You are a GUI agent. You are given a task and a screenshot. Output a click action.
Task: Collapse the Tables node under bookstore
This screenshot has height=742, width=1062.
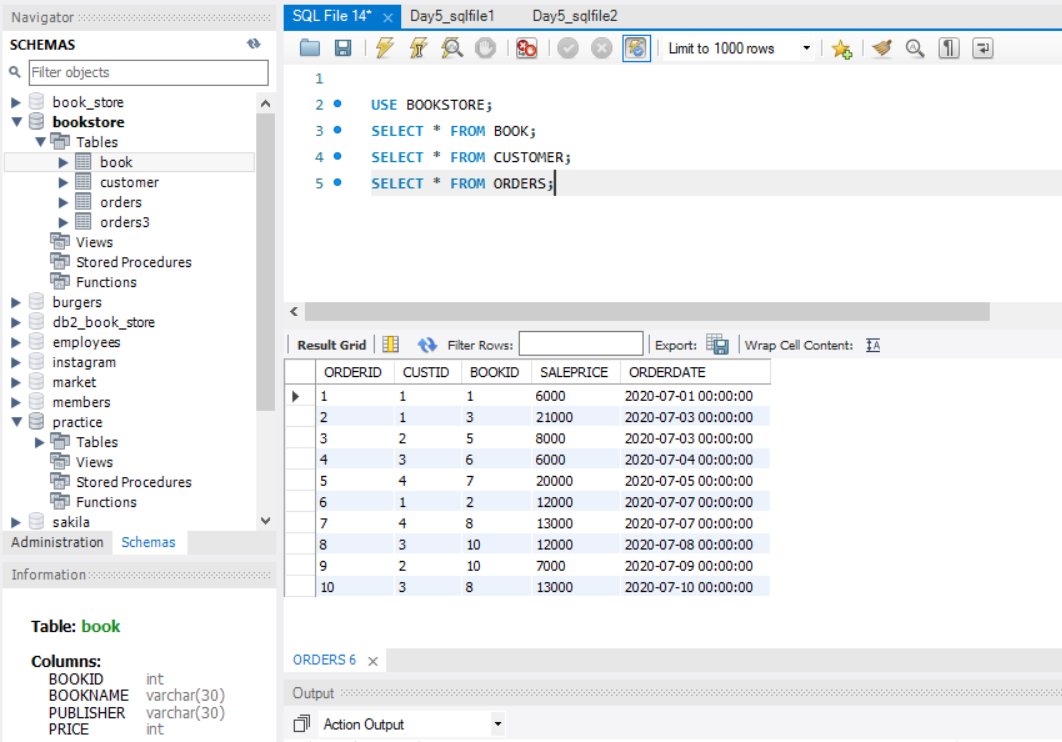click(40, 142)
